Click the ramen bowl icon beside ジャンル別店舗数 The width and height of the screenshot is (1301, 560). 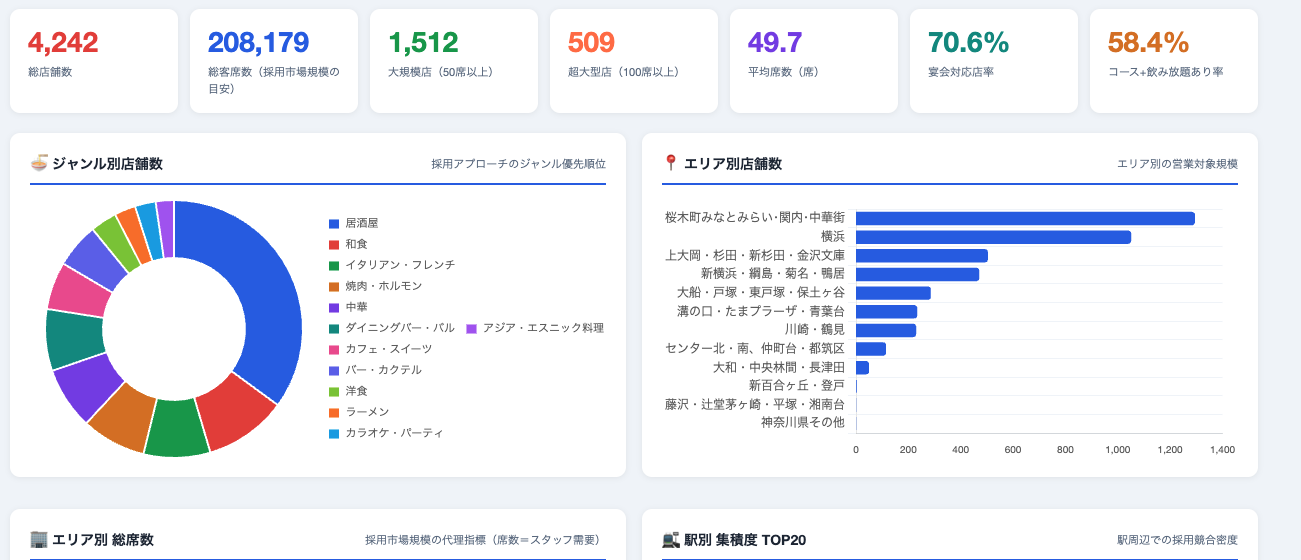[39, 163]
